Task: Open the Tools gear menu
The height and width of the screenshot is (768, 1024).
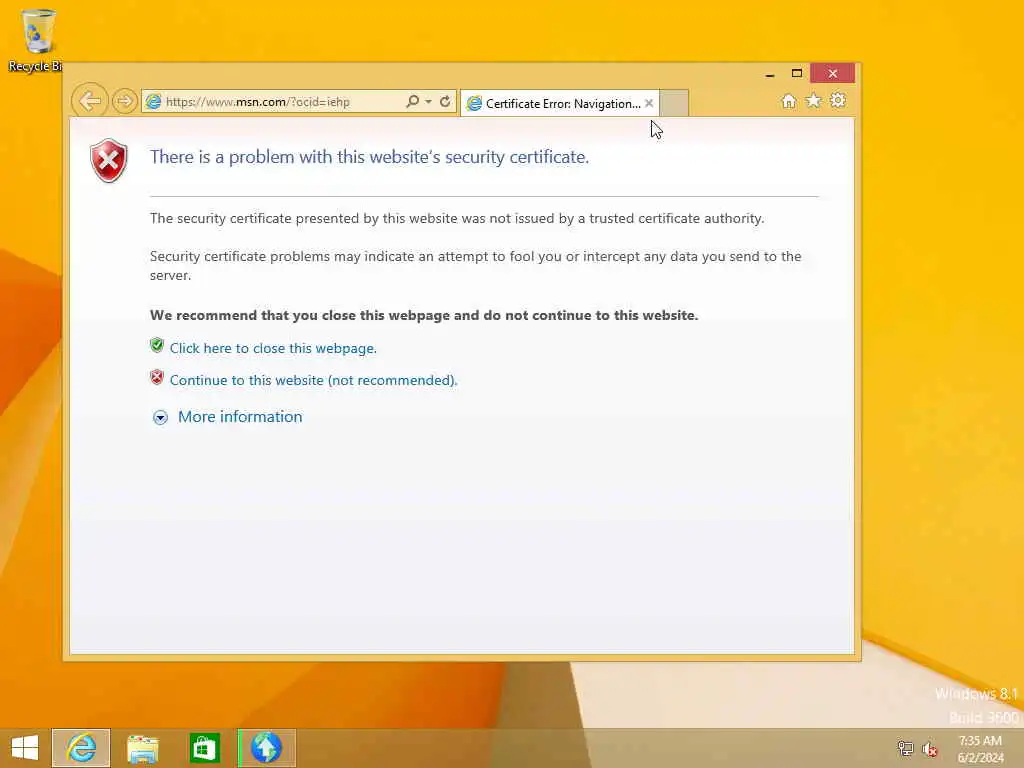Action: tap(838, 101)
